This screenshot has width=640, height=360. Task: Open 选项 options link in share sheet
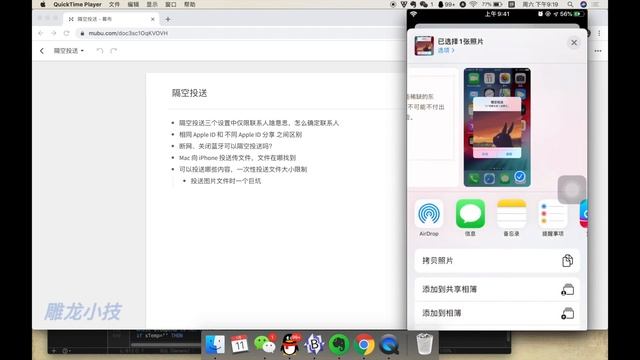click(x=446, y=50)
